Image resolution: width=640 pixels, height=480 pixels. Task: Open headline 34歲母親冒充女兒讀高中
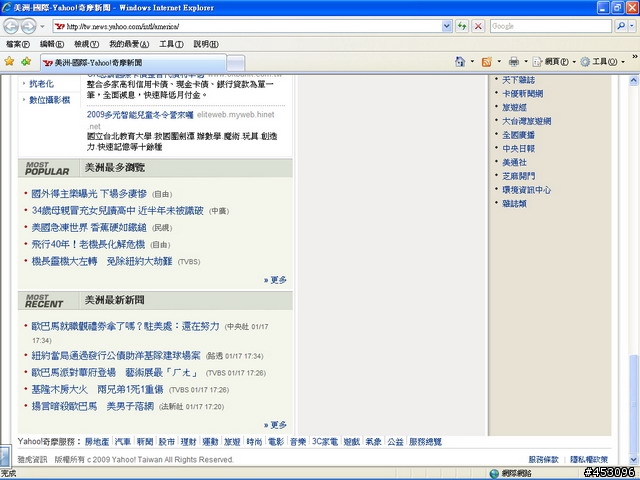click(118, 211)
